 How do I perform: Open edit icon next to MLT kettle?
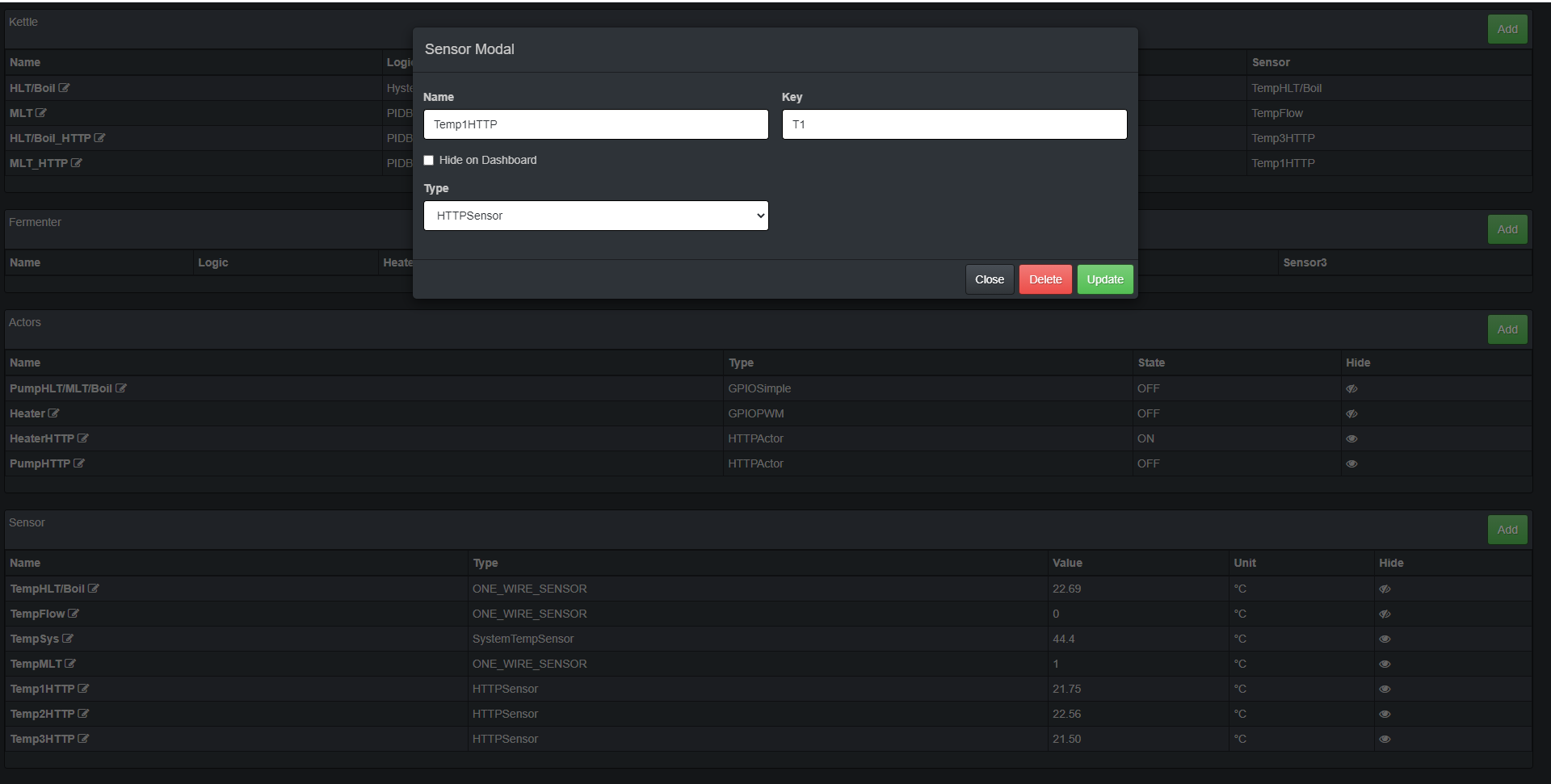point(41,113)
